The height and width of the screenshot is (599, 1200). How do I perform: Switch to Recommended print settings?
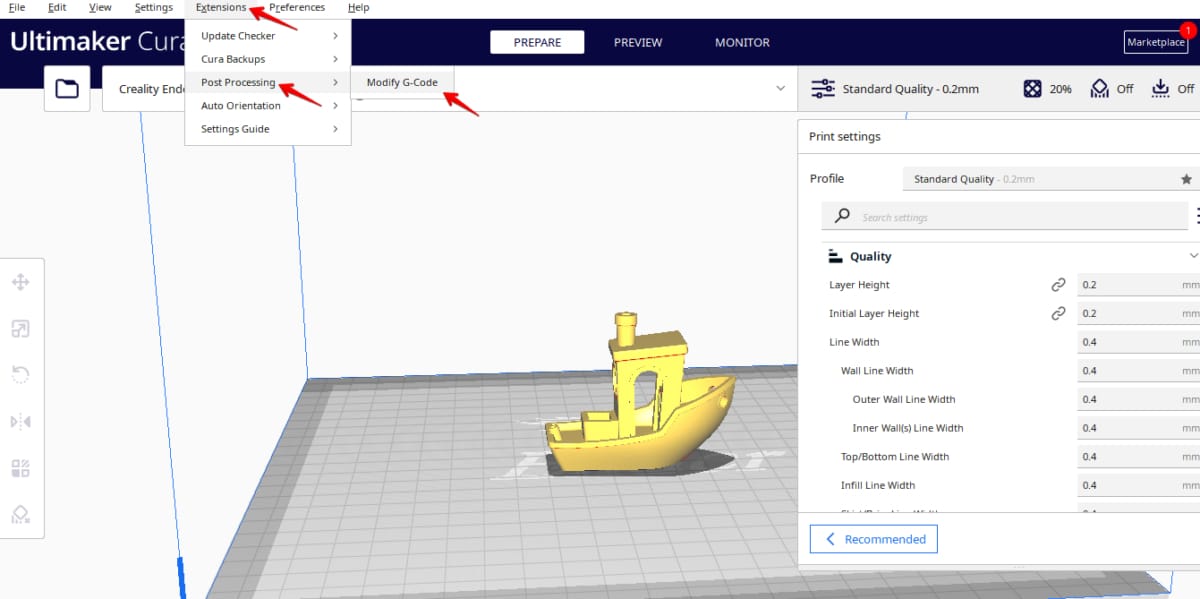click(873, 539)
